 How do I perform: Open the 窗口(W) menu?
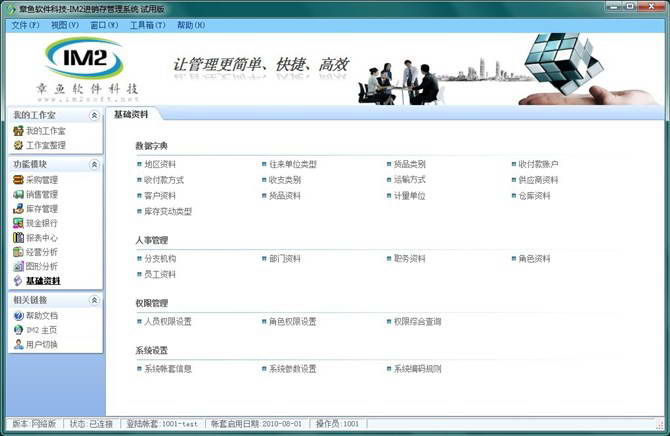pos(104,25)
